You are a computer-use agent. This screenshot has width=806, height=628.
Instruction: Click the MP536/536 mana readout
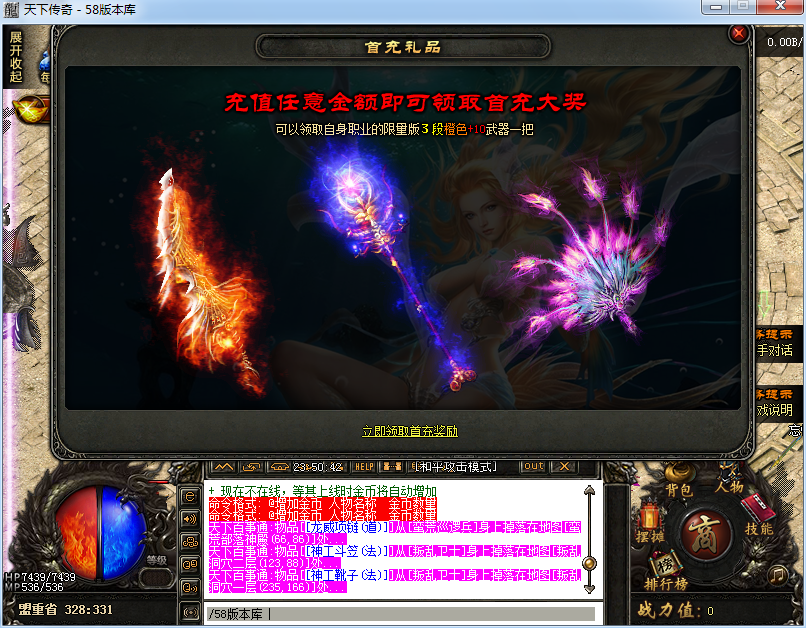tap(34, 587)
